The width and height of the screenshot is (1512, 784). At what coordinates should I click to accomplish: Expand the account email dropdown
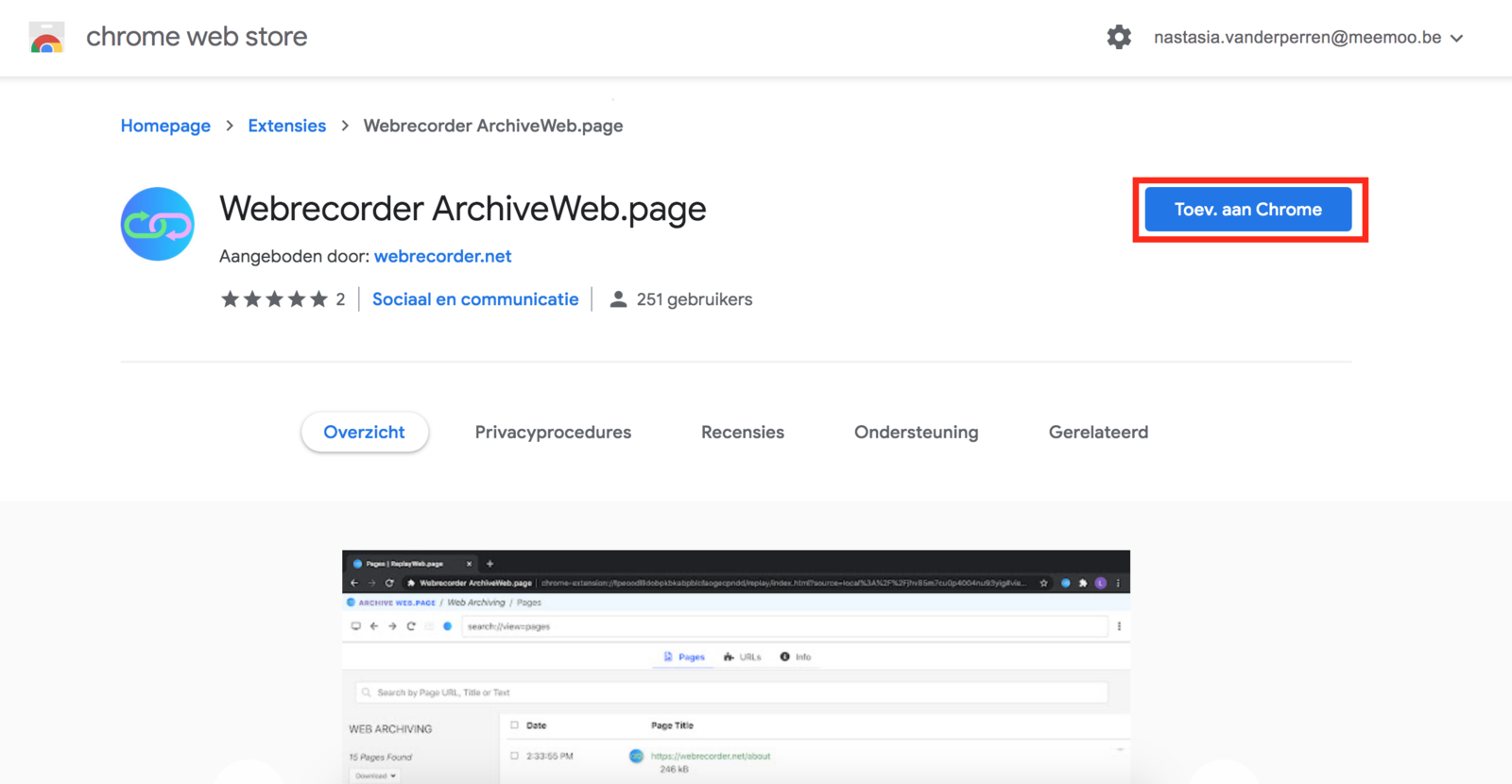(1457, 39)
